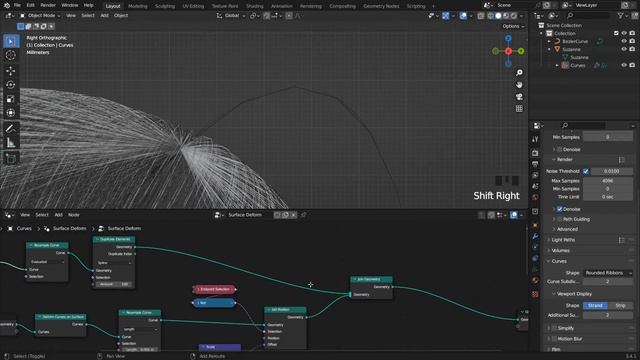Select the Annotate tool

[11, 129]
